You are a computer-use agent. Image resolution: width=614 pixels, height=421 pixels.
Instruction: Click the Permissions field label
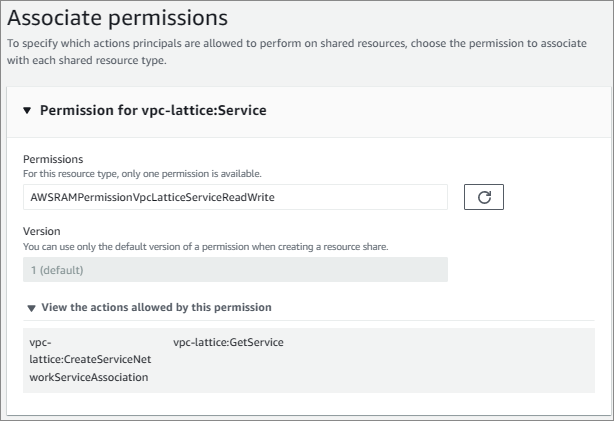(53, 159)
